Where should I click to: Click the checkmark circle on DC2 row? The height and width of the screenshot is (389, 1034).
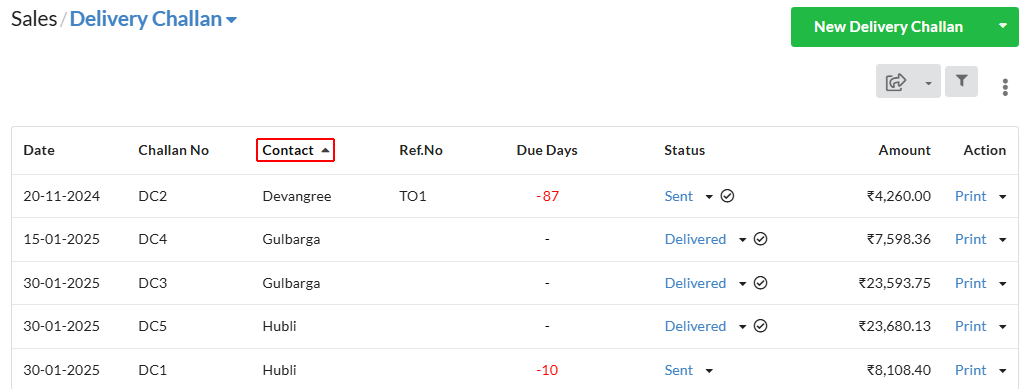point(727,196)
